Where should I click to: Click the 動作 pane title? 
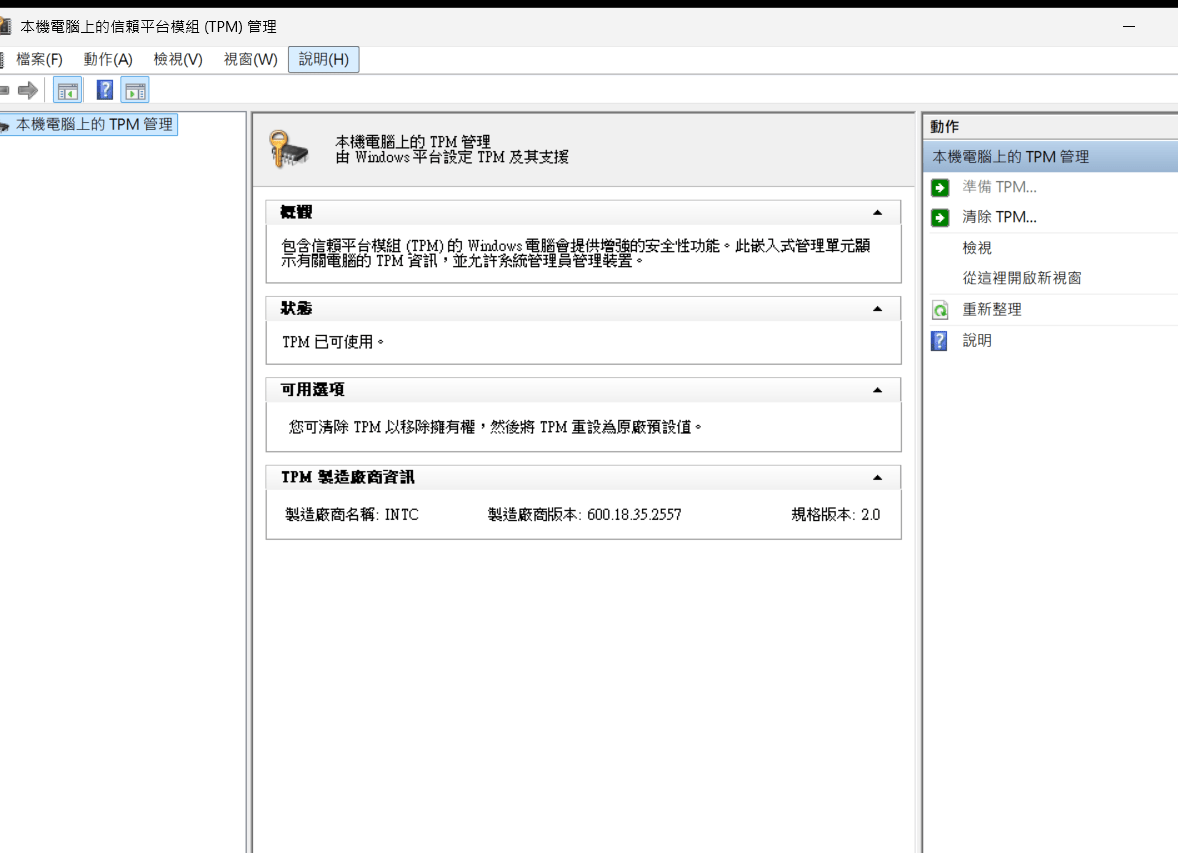point(944,126)
